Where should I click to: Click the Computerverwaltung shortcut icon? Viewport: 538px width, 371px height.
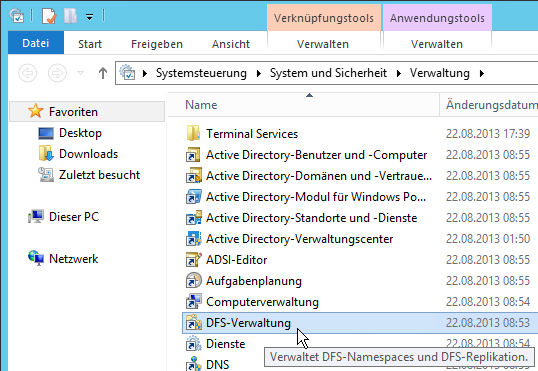pos(194,302)
